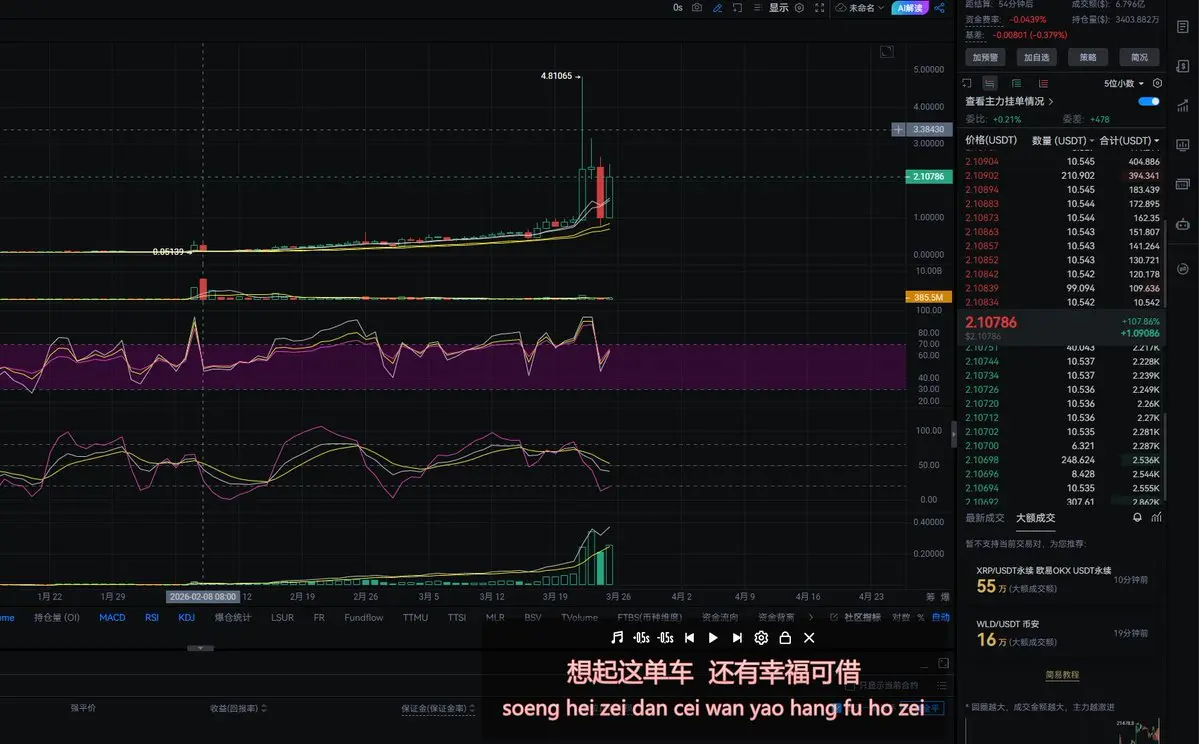The width and height of the screenshot is (1199, 744).
Task: Open 社区指标 community indicators link
Action: pyautogui.click(x=856, y=617)
